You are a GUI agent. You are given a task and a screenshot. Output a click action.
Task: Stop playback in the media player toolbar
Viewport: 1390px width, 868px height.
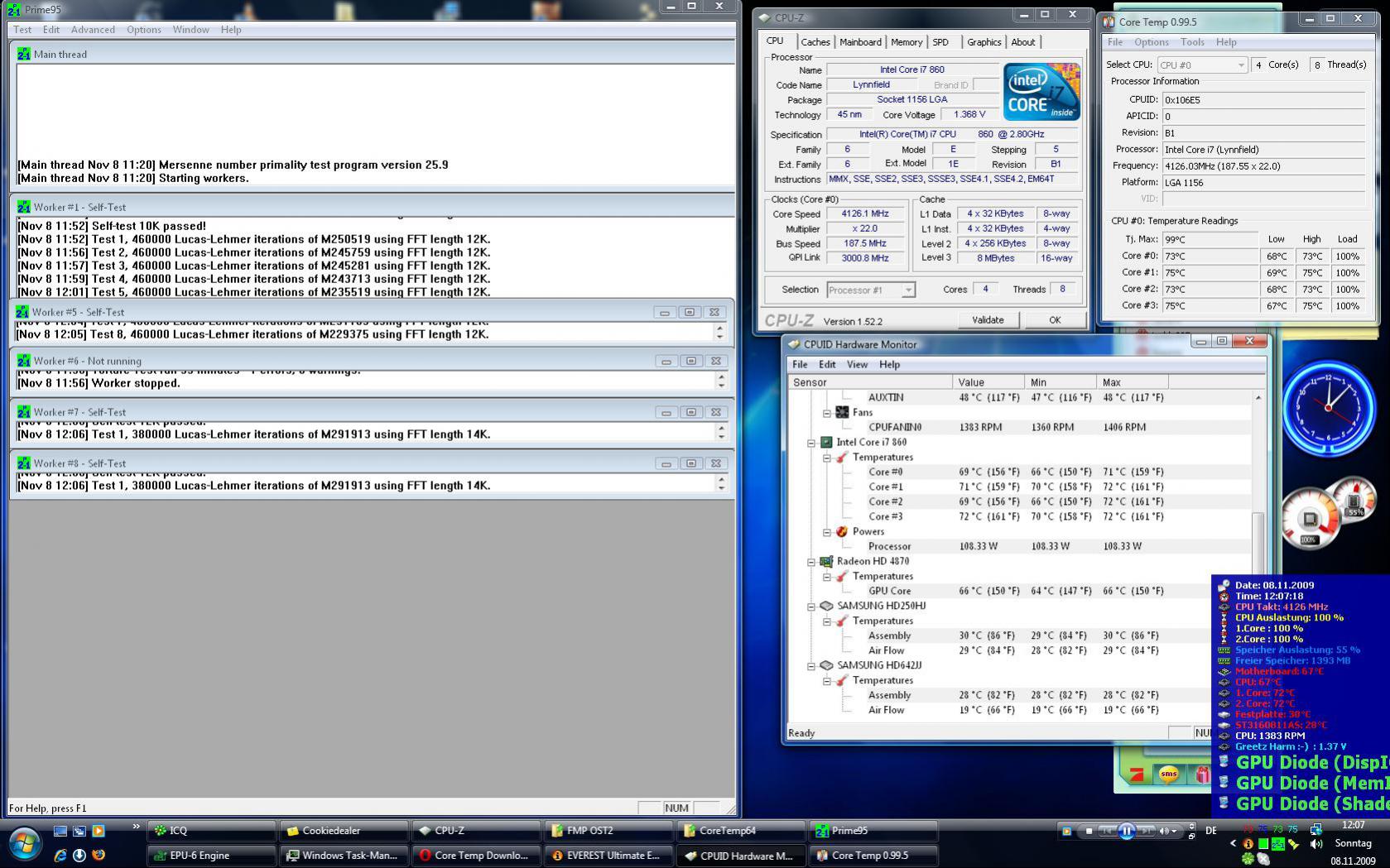tap(1089, 831)
